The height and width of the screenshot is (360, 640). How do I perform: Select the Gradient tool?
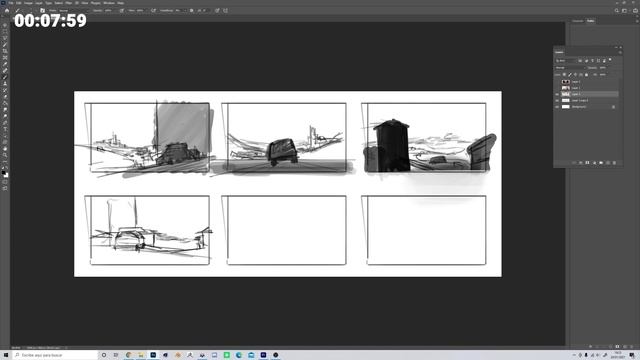coord(5,103)
